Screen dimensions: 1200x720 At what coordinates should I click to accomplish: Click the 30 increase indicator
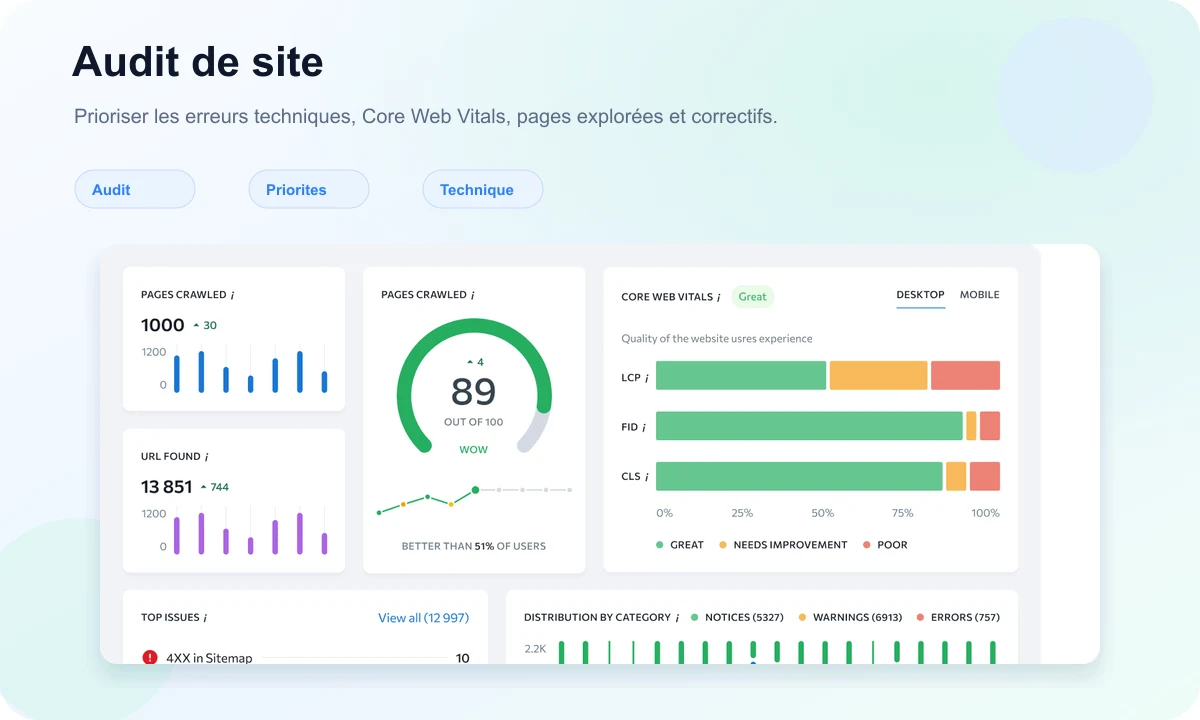(205, 326)
